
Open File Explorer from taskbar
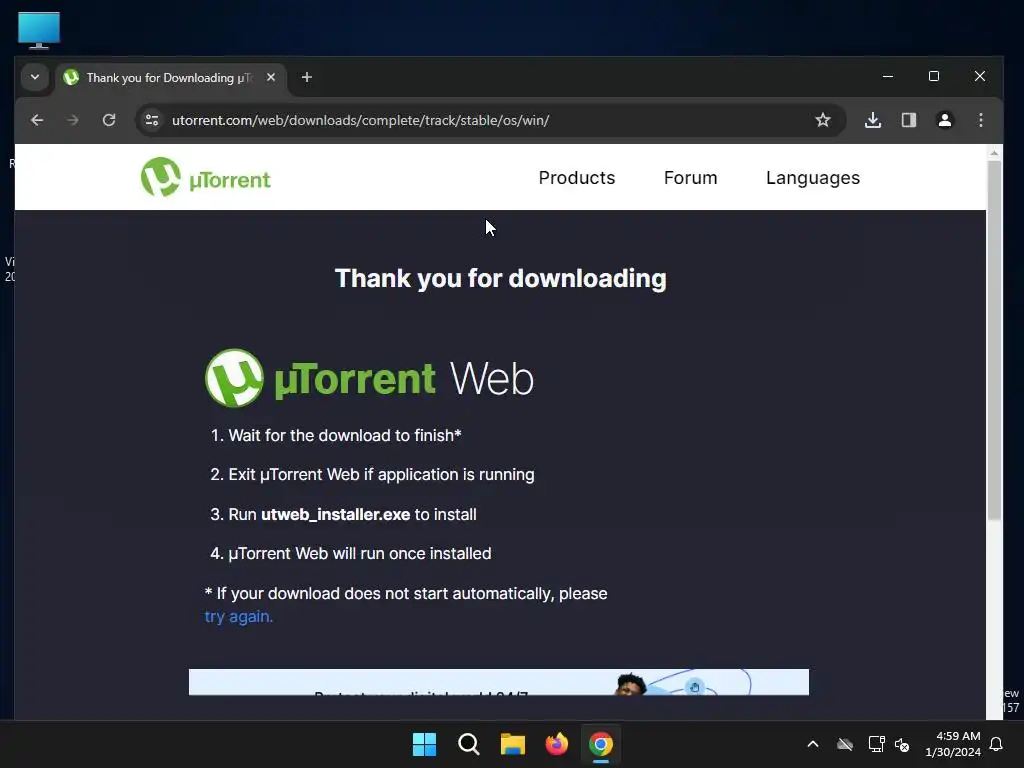(513, 744)
